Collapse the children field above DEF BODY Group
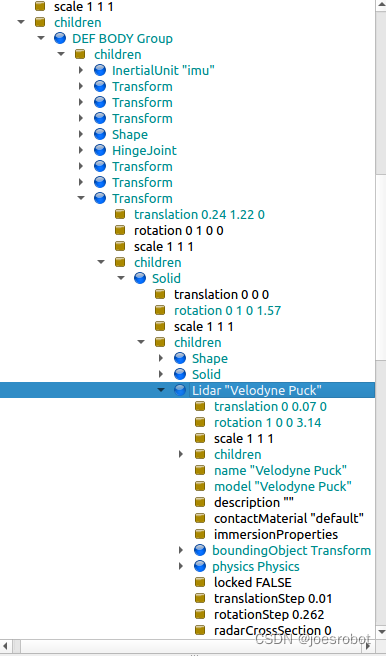Screen dimensions: 386x656 [20, 23]
